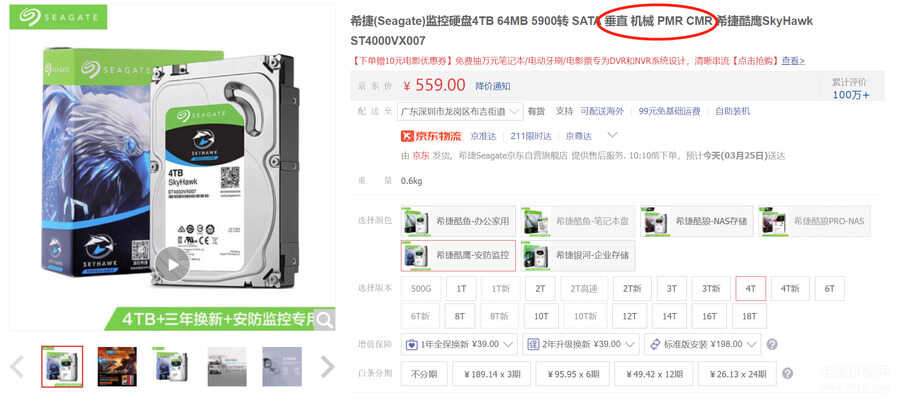Click the Seagate logo badge
The height and width of the screenshot is (400, 900).
click(58, 17)
